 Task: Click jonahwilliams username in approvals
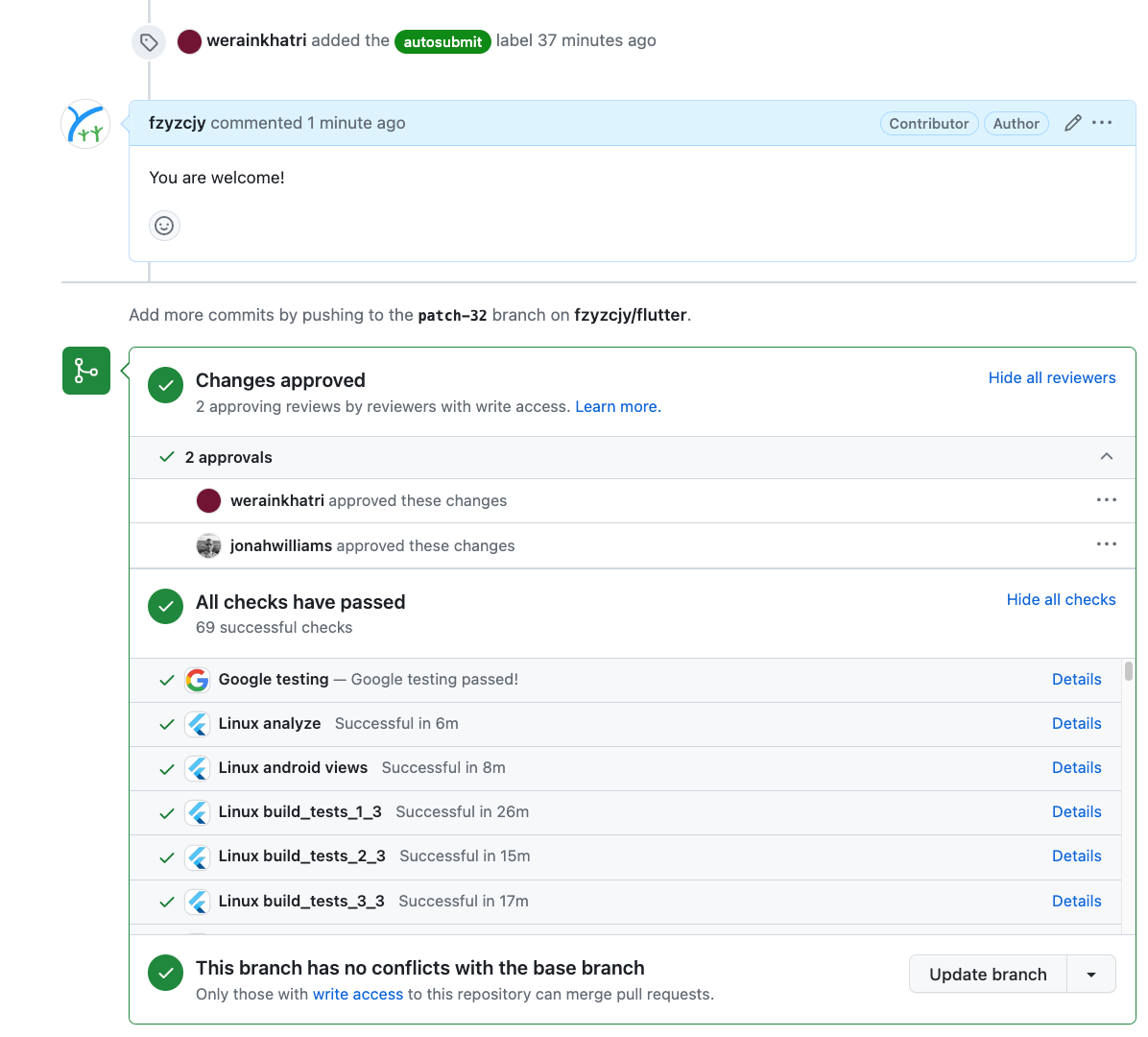(281, 545)
